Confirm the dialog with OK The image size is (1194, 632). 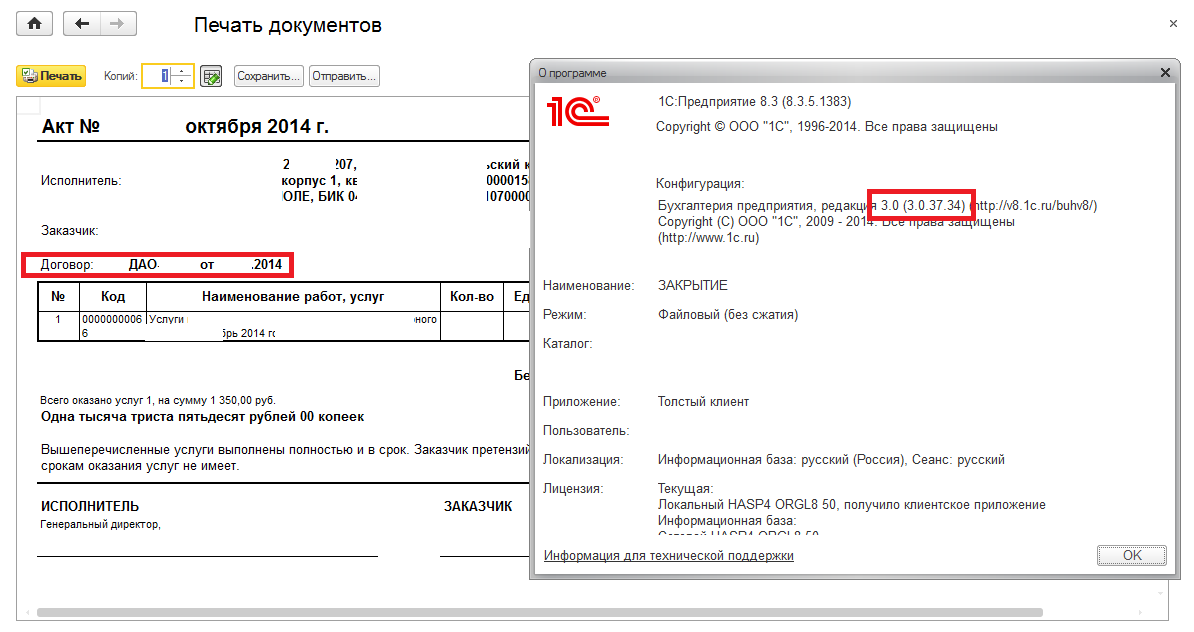tap(1132, 555)
